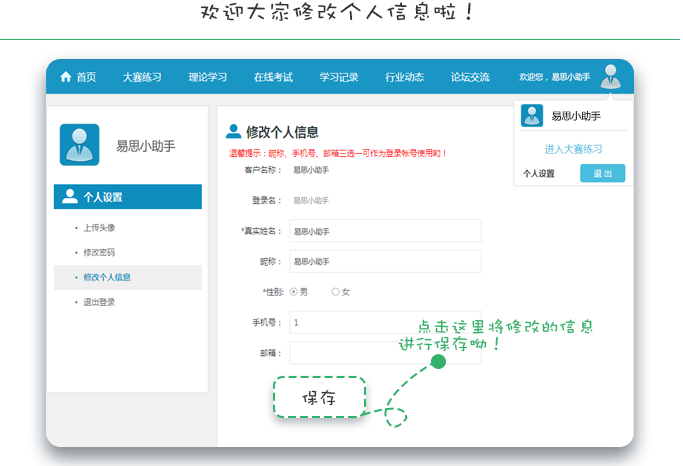Click 客户名称 value 易思小助手
The image size is (683, 466).
[x=311, y=170]
